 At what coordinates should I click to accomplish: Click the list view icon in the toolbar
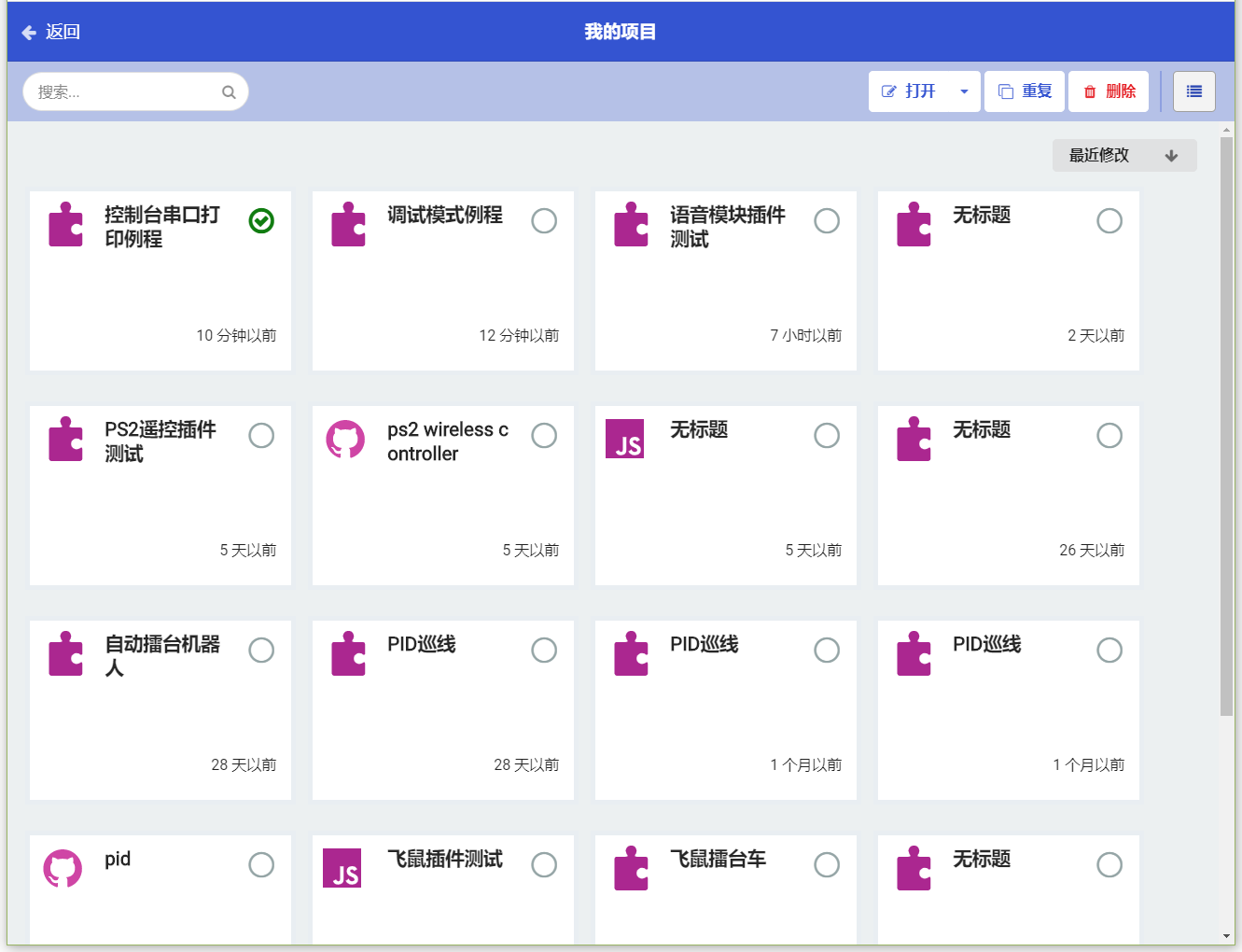1193,91
